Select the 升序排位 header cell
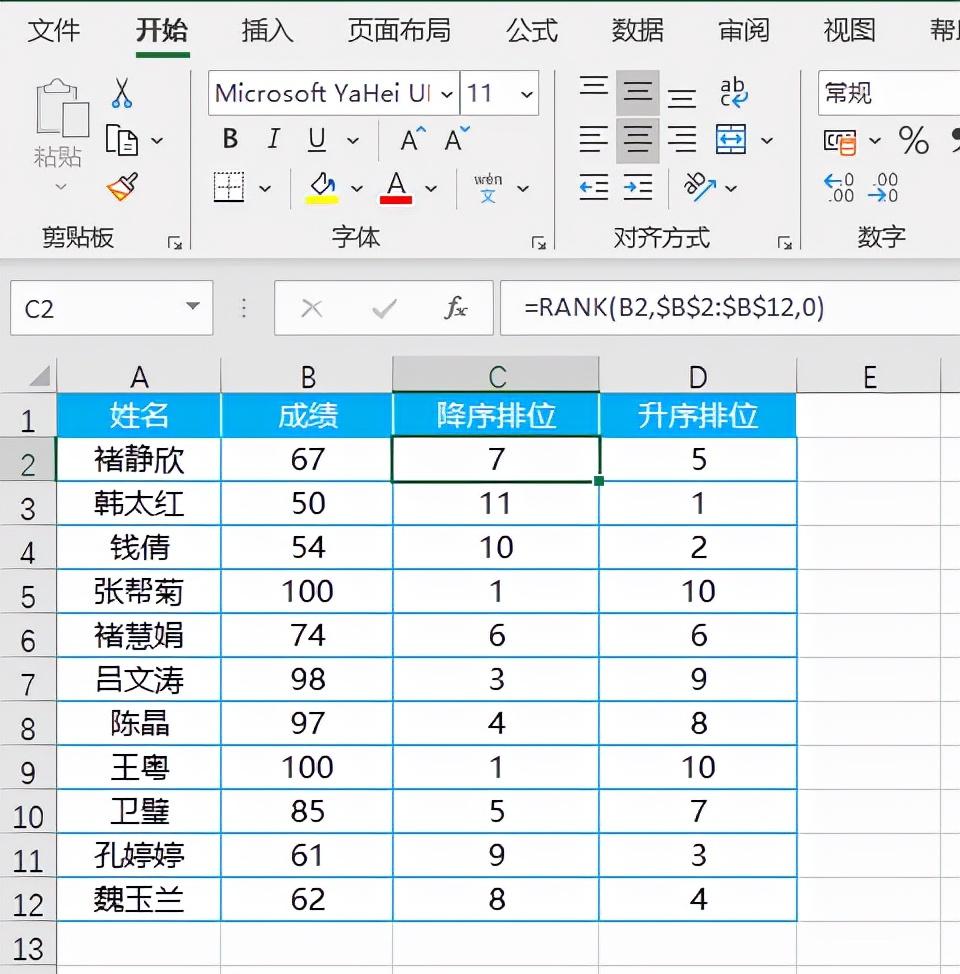The height and width of the screenshot is (974, 960). tap(698, 415)
